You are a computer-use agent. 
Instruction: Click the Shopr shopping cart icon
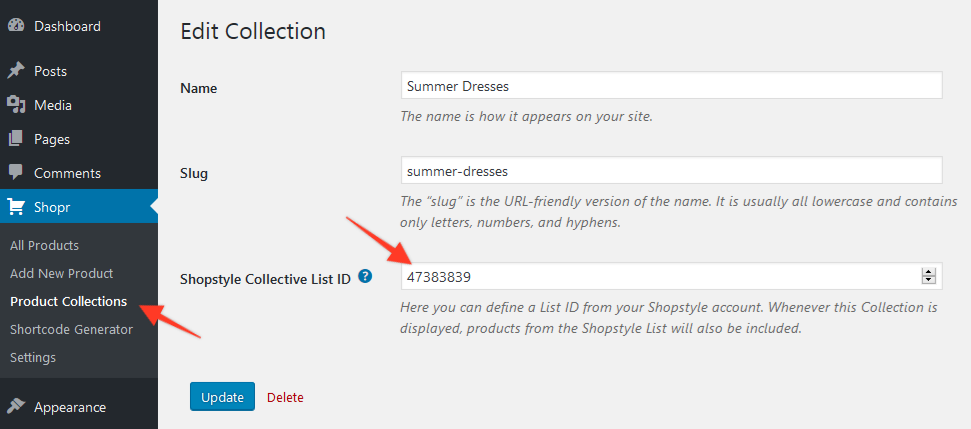tap(15, 207)
